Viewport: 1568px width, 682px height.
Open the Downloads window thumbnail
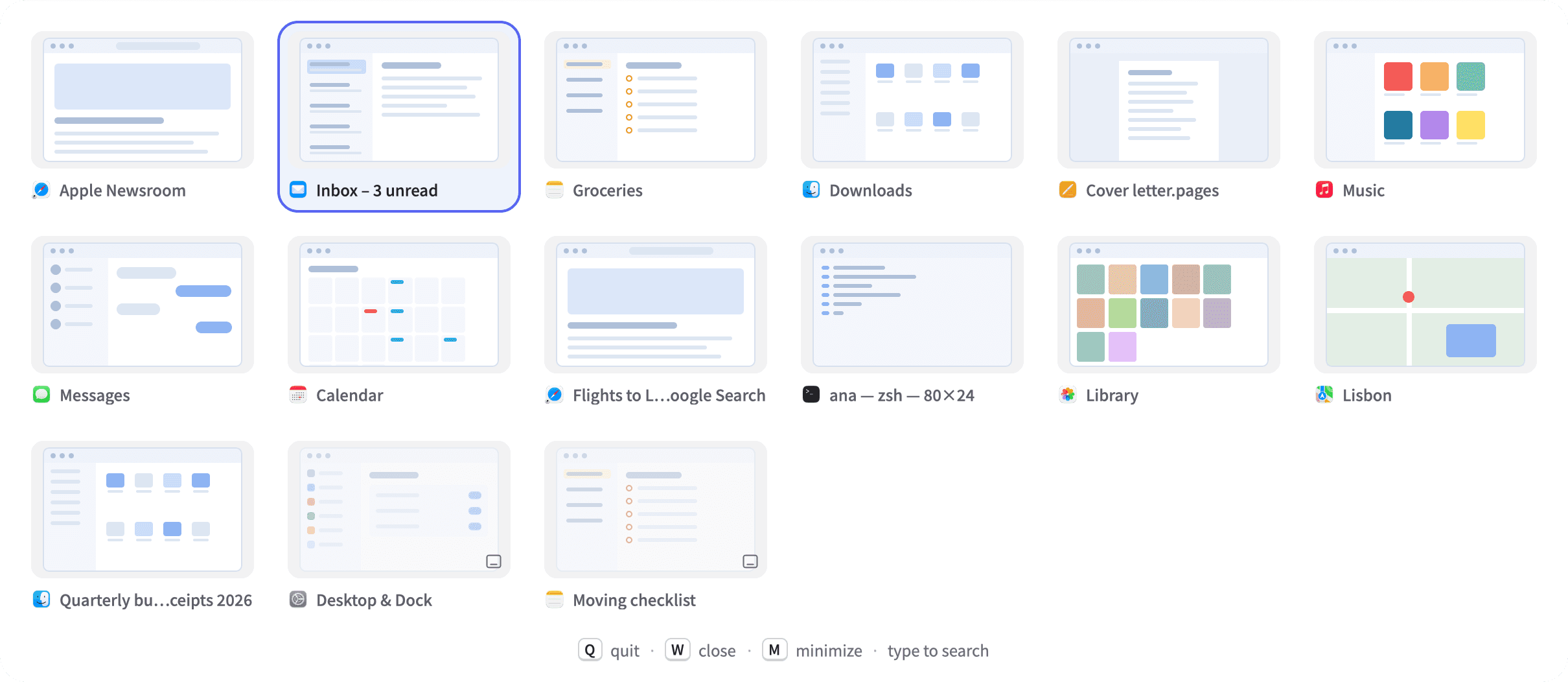[912, 100]
